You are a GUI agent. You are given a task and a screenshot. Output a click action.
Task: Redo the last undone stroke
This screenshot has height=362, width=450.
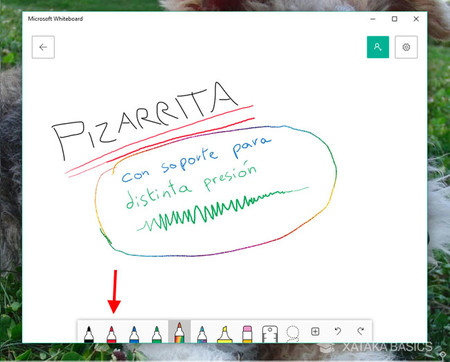[x=360, y=331]
